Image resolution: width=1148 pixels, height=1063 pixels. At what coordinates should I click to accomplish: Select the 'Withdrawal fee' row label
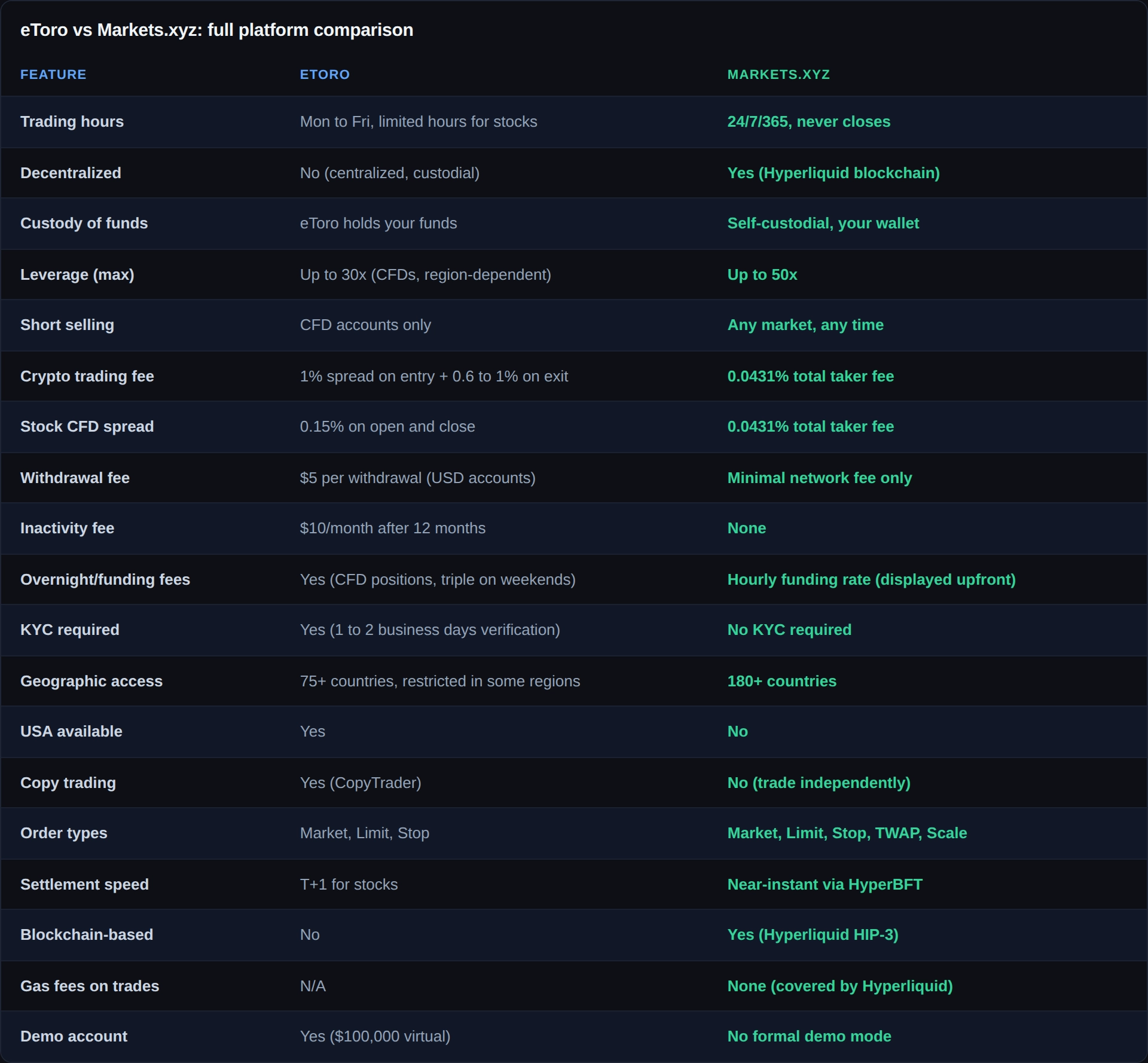click(x=75, y=478)
